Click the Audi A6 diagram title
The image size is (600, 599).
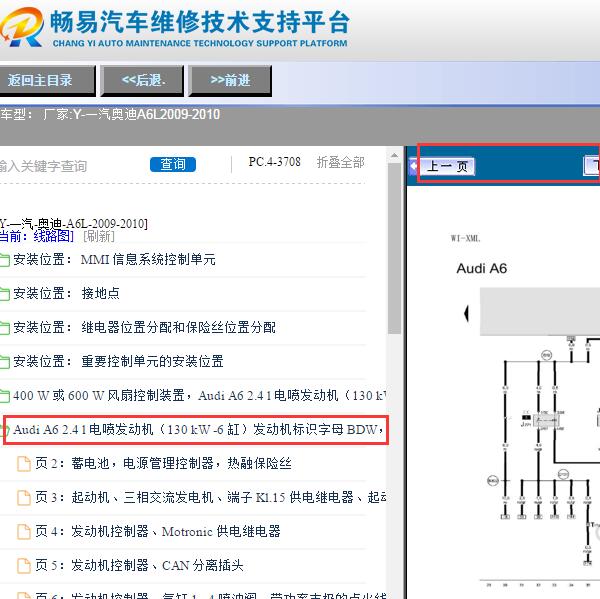pyautogui.click(x=482, y=268)
